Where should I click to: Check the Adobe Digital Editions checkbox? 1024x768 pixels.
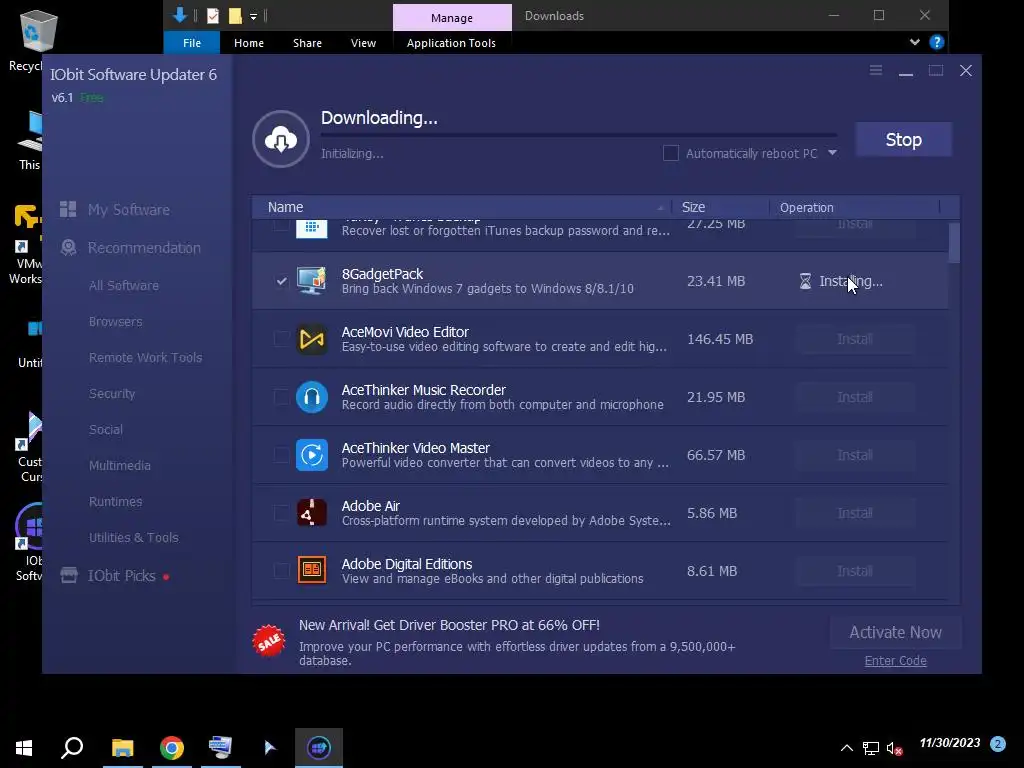click(x=281, y=571)
